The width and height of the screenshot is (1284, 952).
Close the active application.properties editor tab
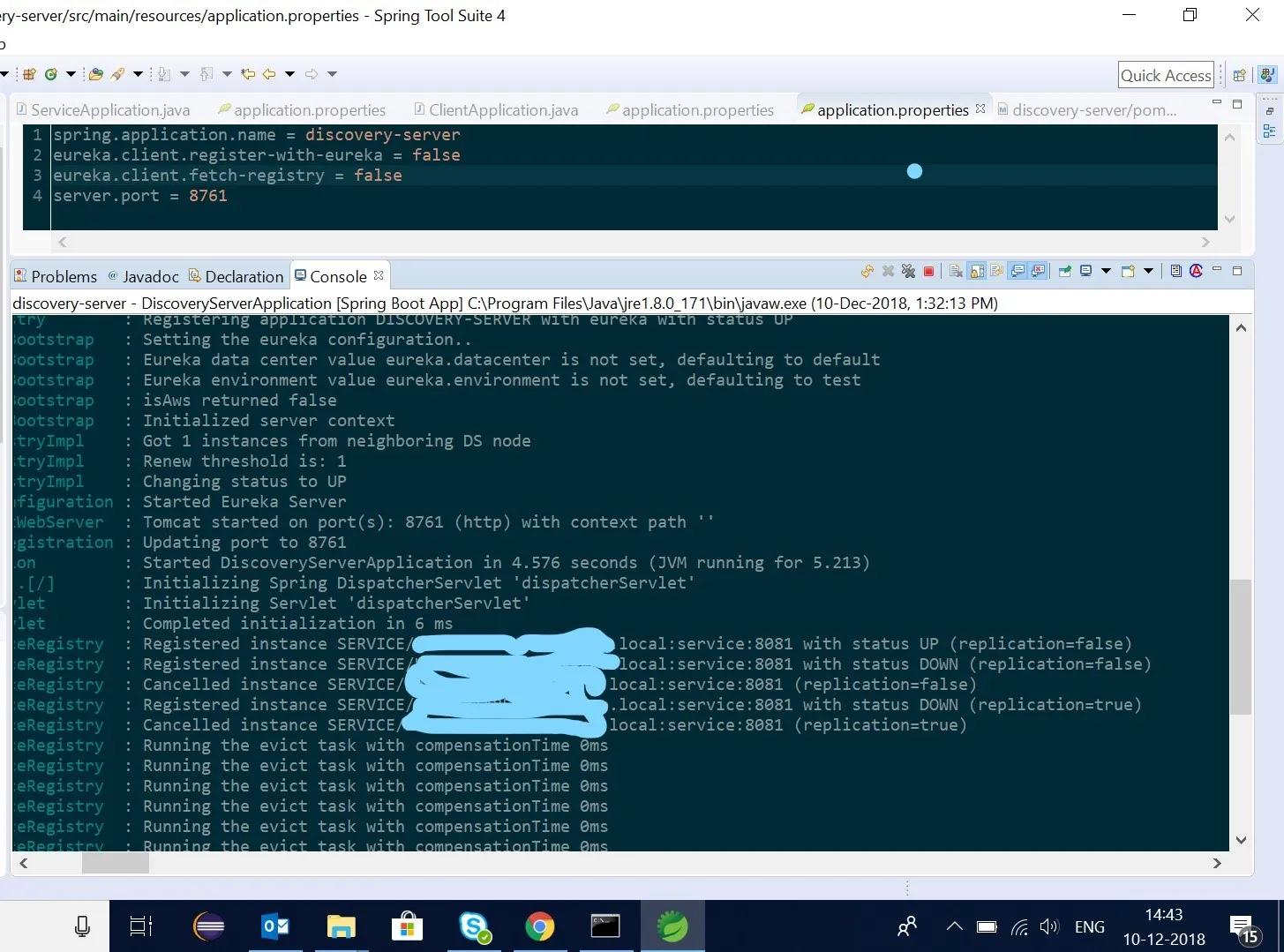point(980,109)
